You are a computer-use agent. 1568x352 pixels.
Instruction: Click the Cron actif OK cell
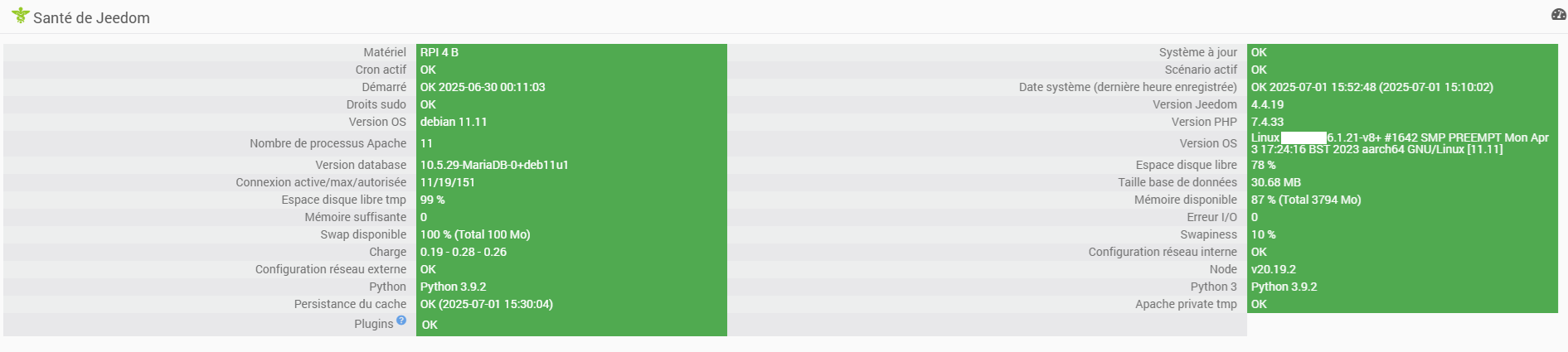(571, 70)
